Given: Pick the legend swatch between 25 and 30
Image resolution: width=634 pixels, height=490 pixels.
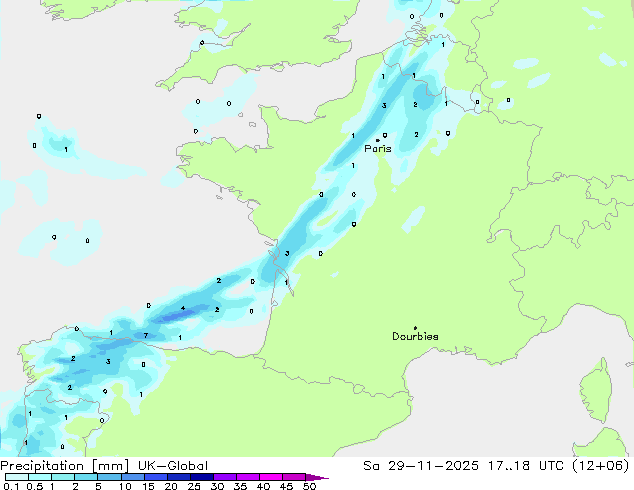Looking at the screenshot, I should point(201,477).
